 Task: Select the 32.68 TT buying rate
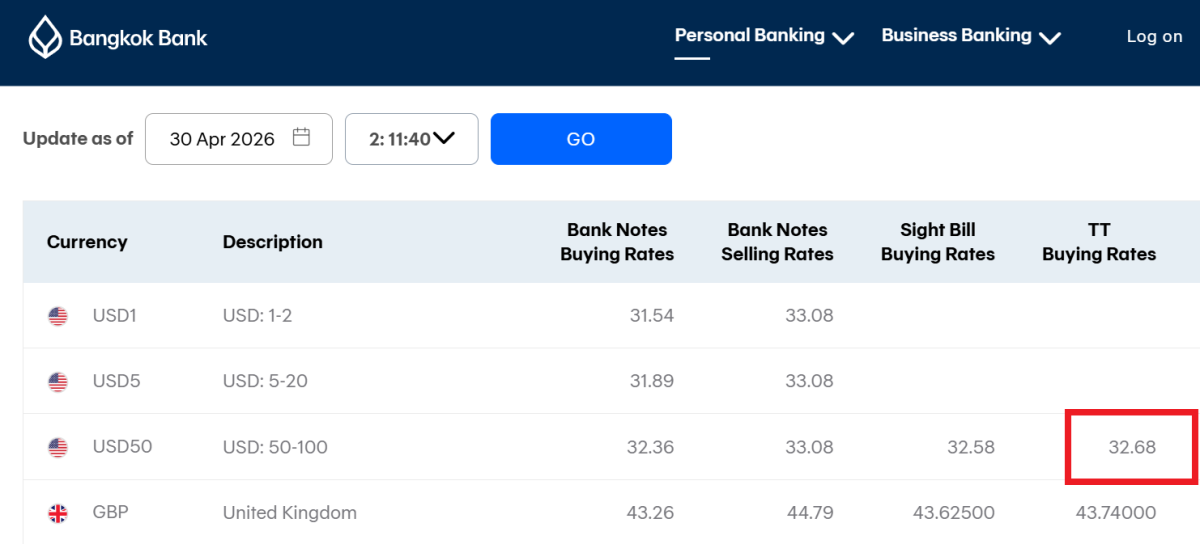pos(1132,447)
